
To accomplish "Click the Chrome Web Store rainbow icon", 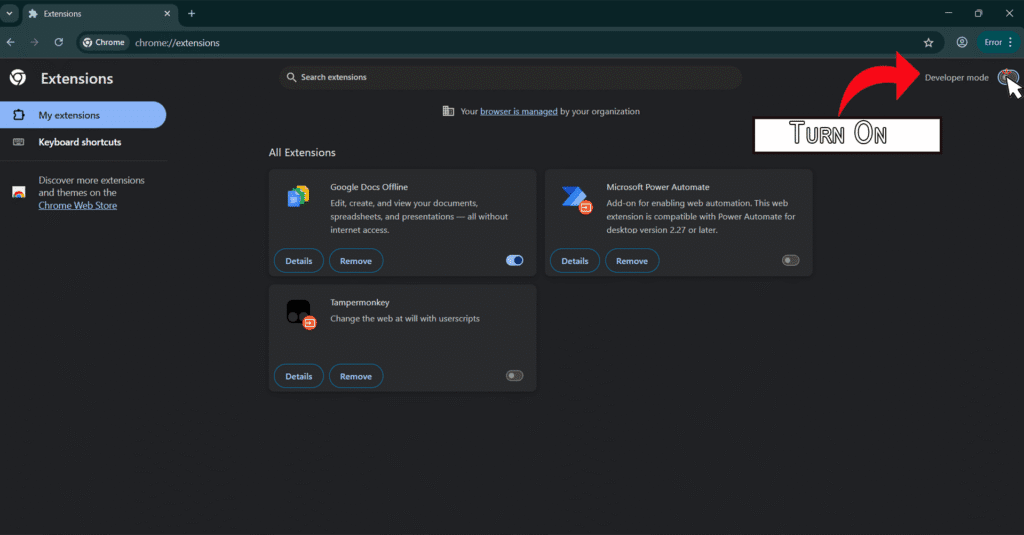I will [19, 192].
